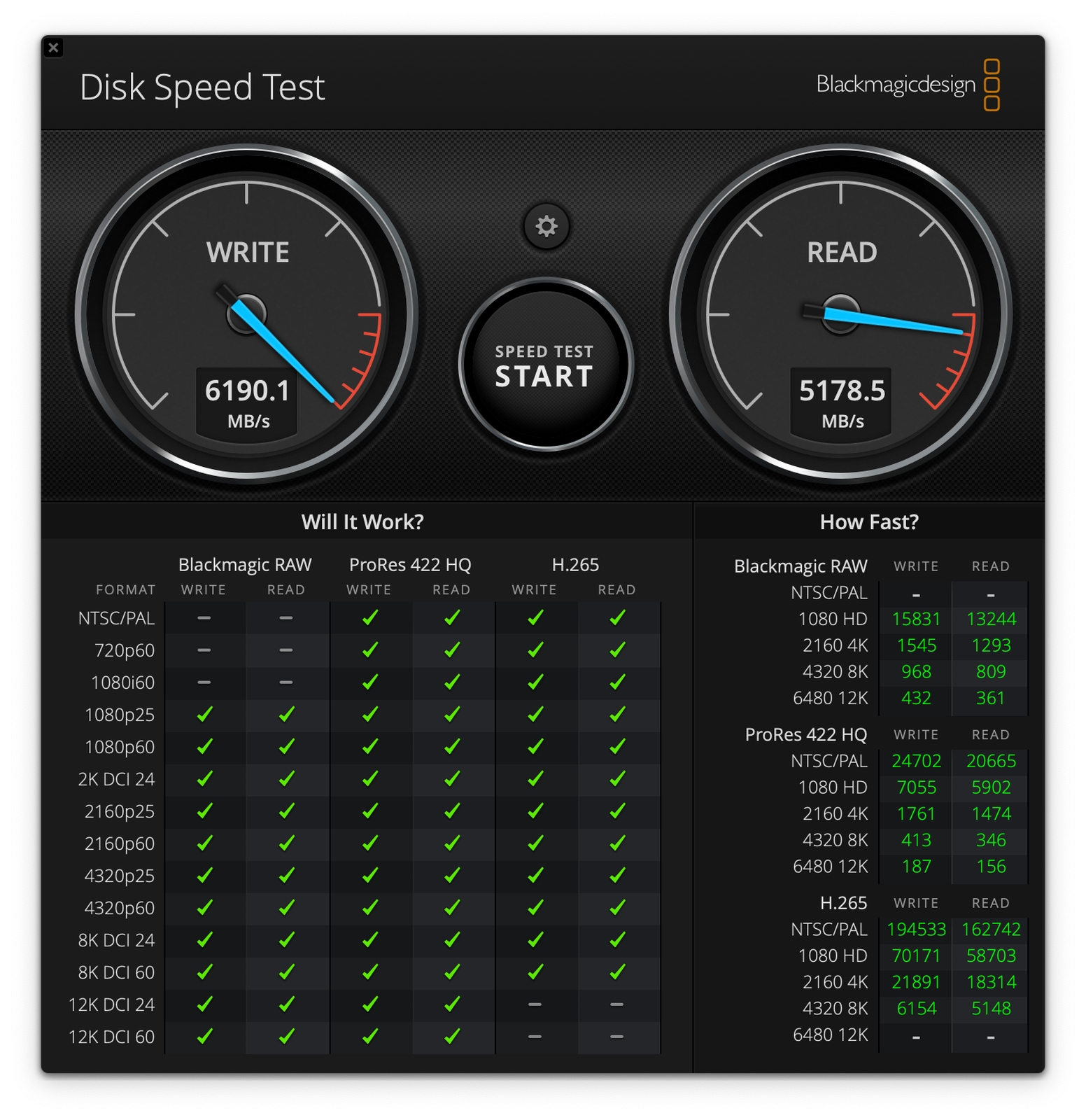Click the 6154 H.265 4320 8K write value
The image size is (1086, 1120).
(916, 1009)
